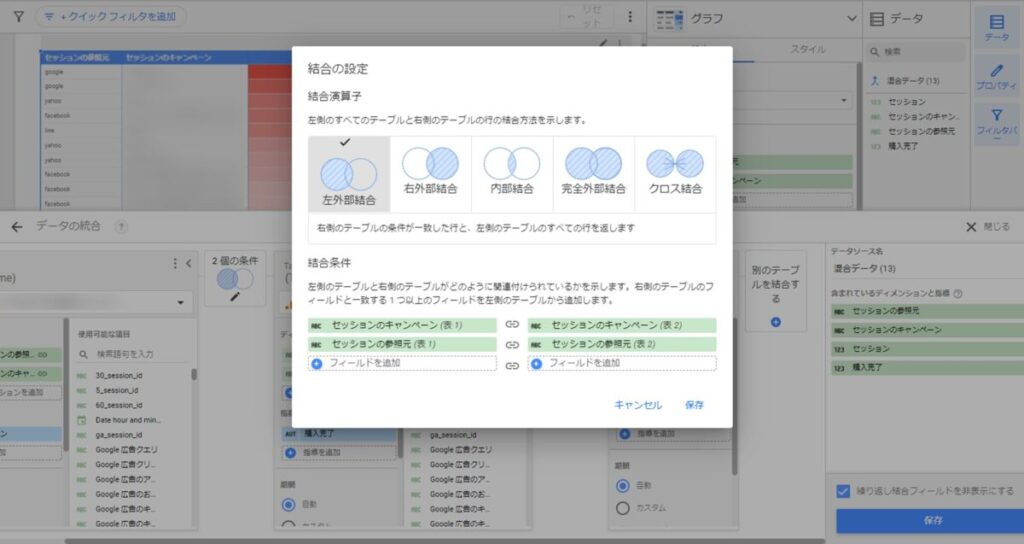Click the 検索語句を入力 field search box
The height and width of the screenshot is (544, 1024).
134,354
